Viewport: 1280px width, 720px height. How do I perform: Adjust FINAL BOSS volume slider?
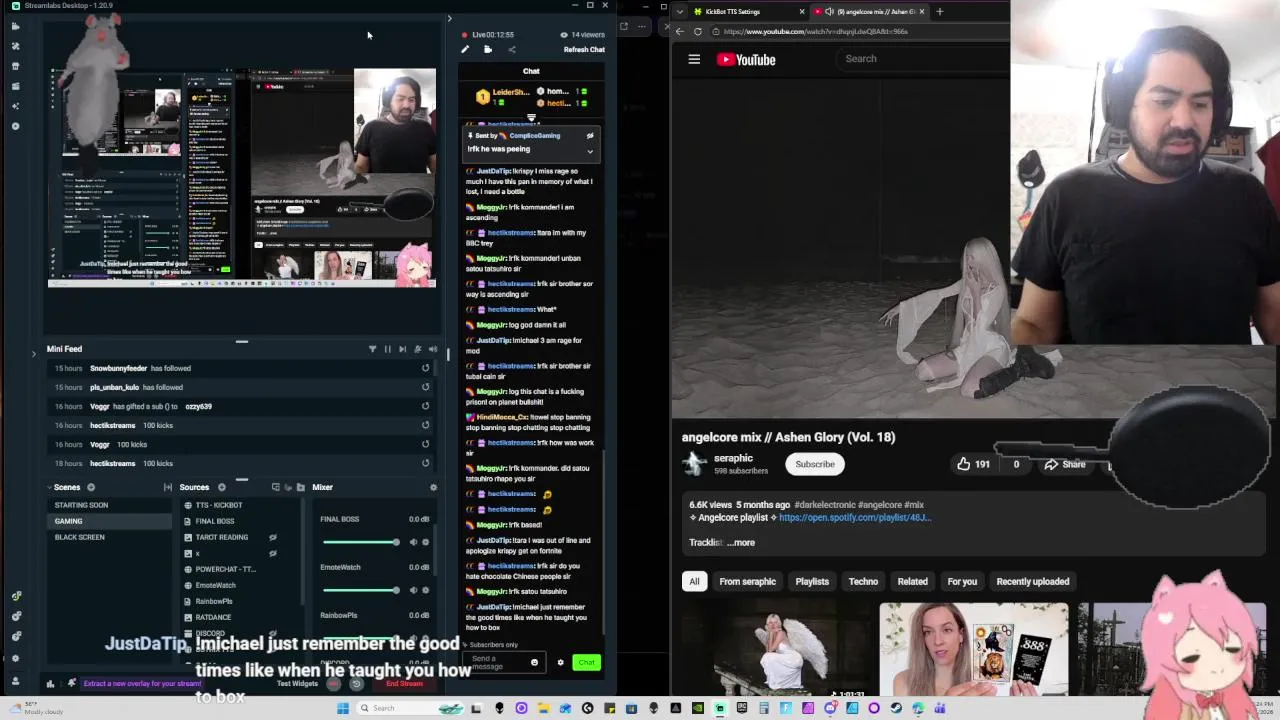tap(361, 542)
